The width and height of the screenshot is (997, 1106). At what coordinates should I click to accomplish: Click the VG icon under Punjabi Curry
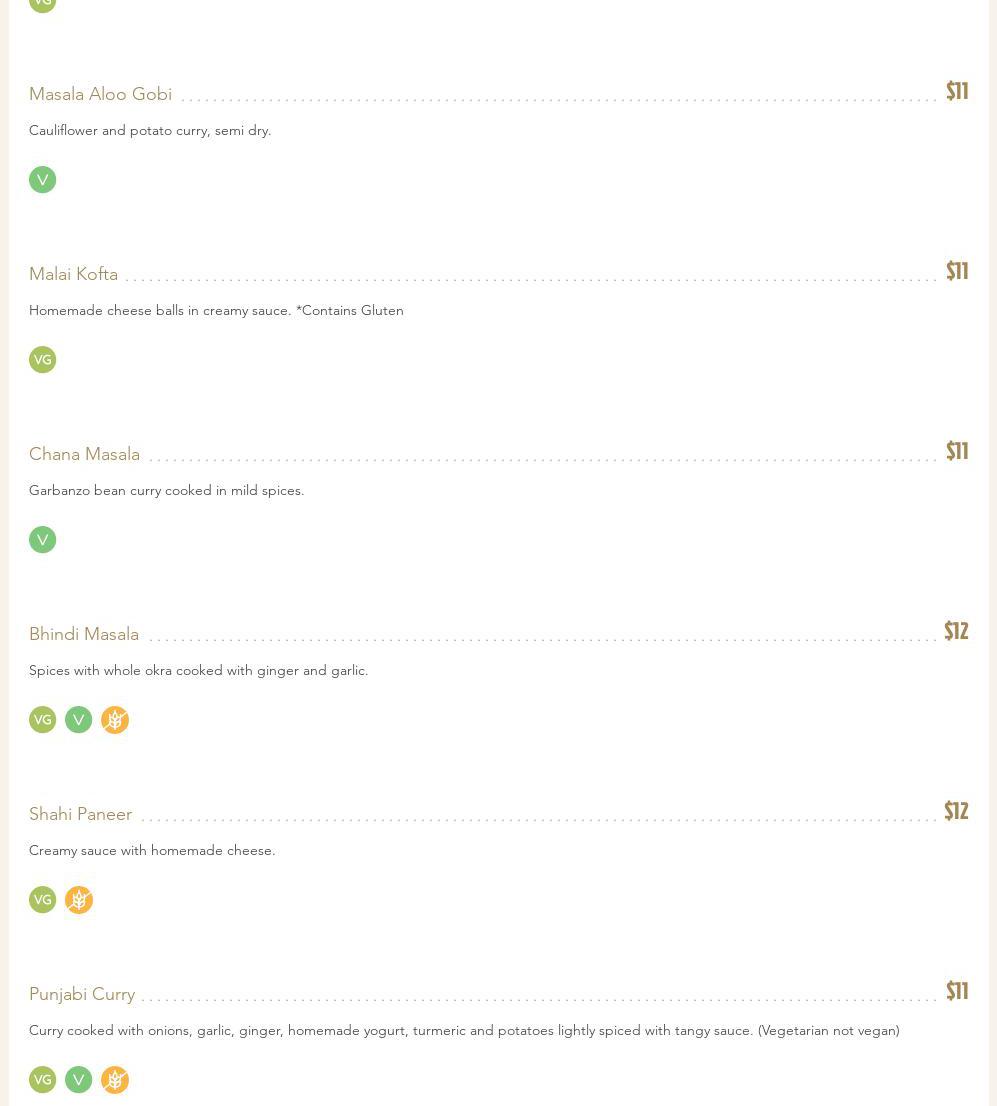click(42, 1080)
